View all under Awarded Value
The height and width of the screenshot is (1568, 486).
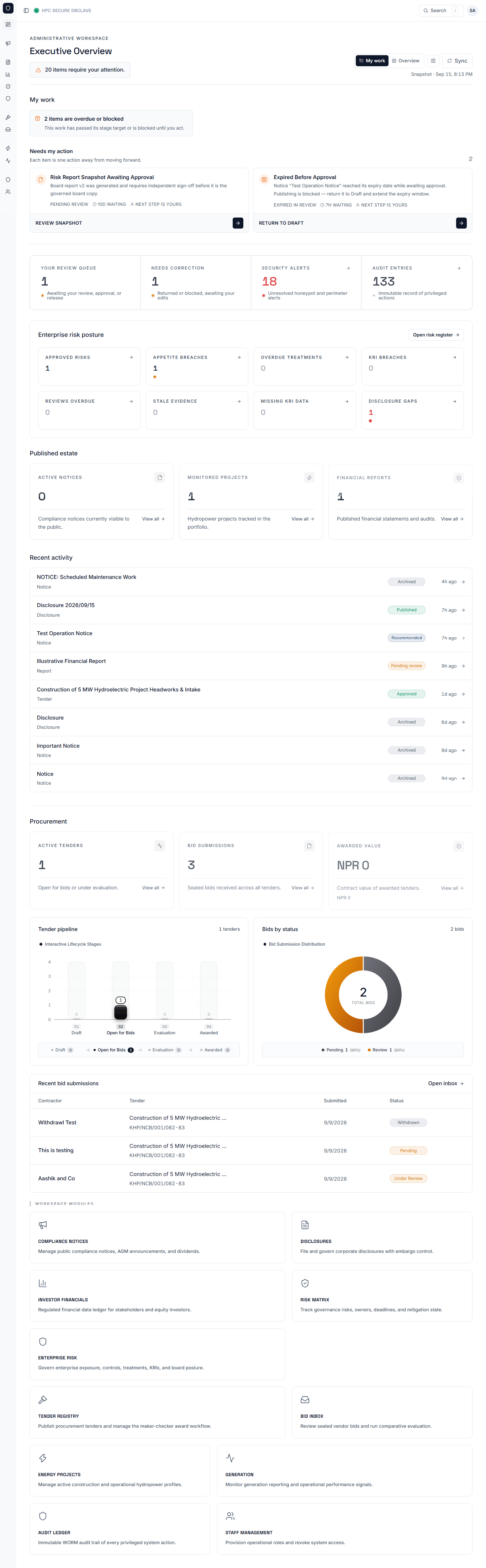click(x=452, y=888)
